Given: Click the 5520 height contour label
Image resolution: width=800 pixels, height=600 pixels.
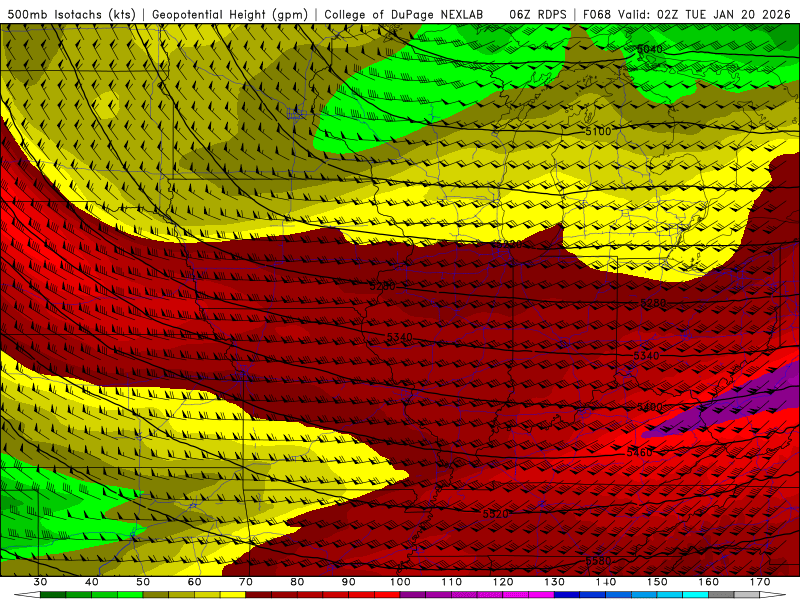Looking at the screenshot, I should click(495, 514).
